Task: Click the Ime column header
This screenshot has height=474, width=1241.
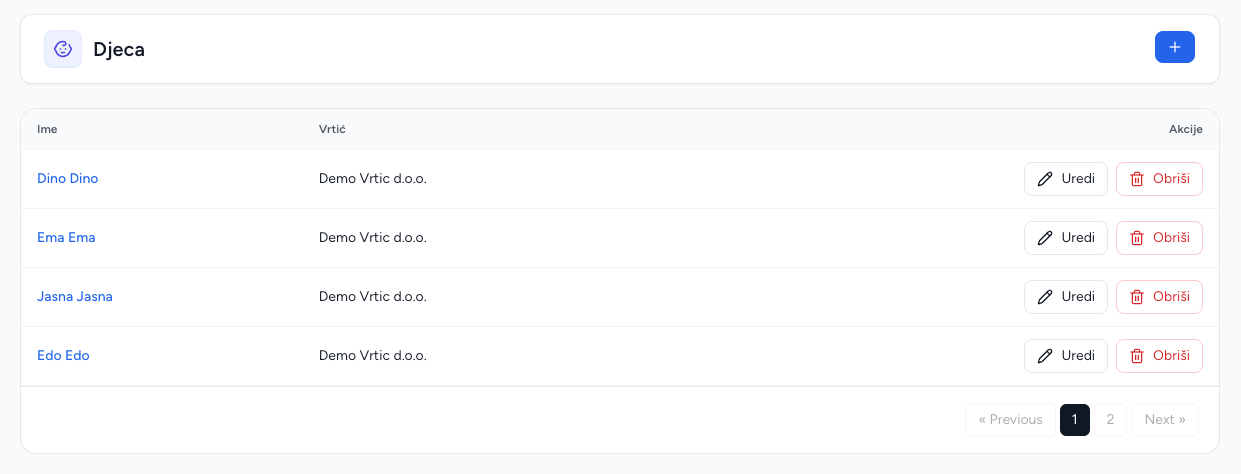Action: 47,129
